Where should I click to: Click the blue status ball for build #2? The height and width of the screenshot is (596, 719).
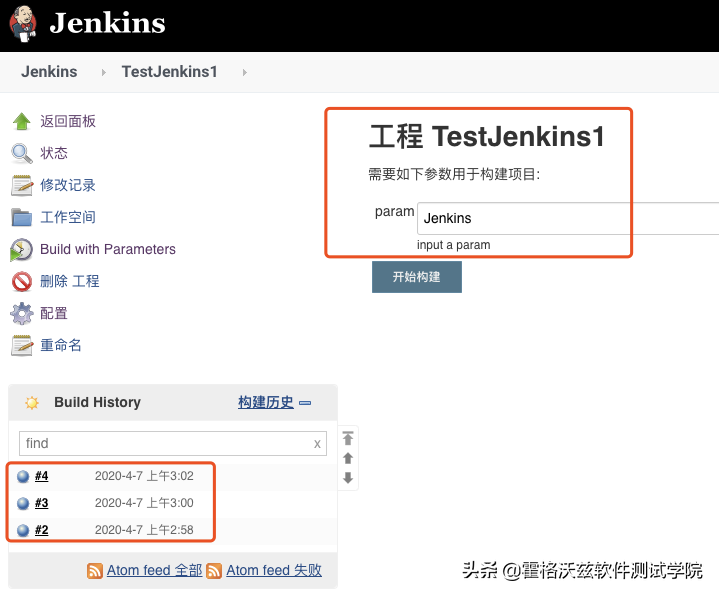(x=23, y=531)
